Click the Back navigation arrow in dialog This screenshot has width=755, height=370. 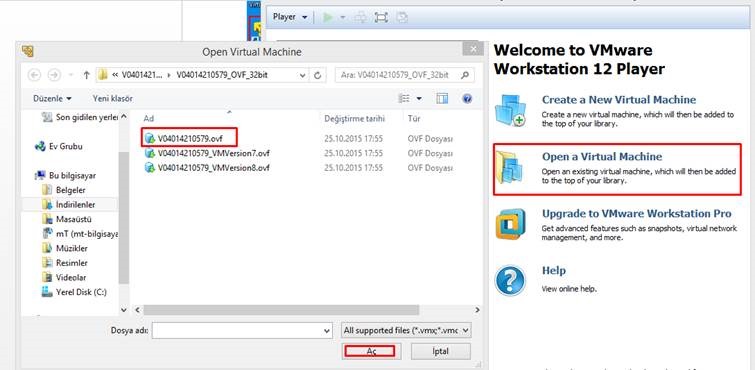pos(35,75)
